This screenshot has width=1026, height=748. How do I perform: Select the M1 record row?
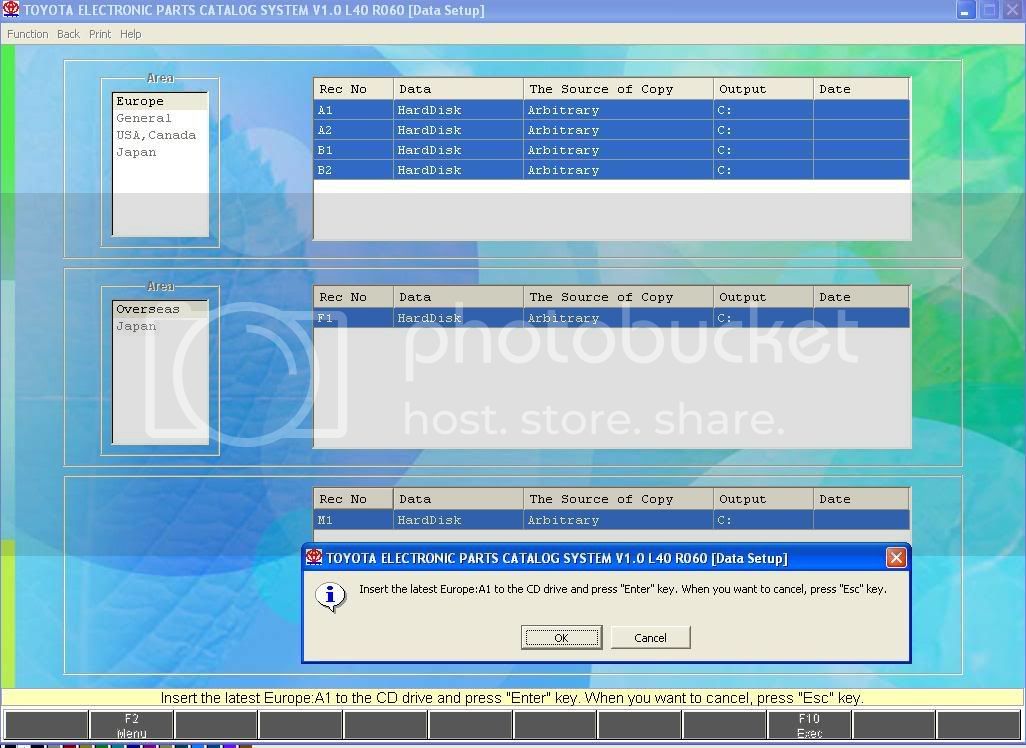[611, 520]
